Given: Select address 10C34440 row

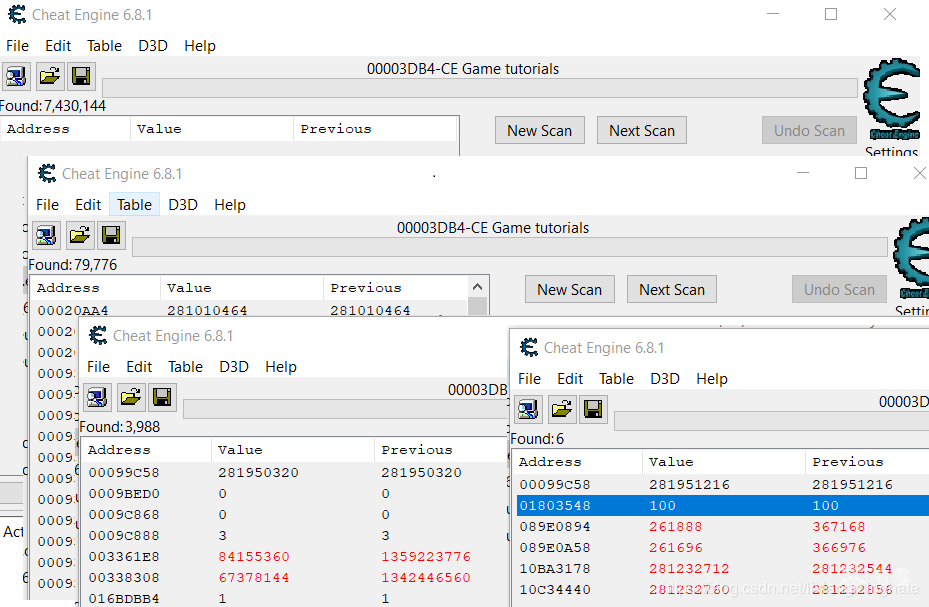Looking at the screenshot, I should [723, 590].
